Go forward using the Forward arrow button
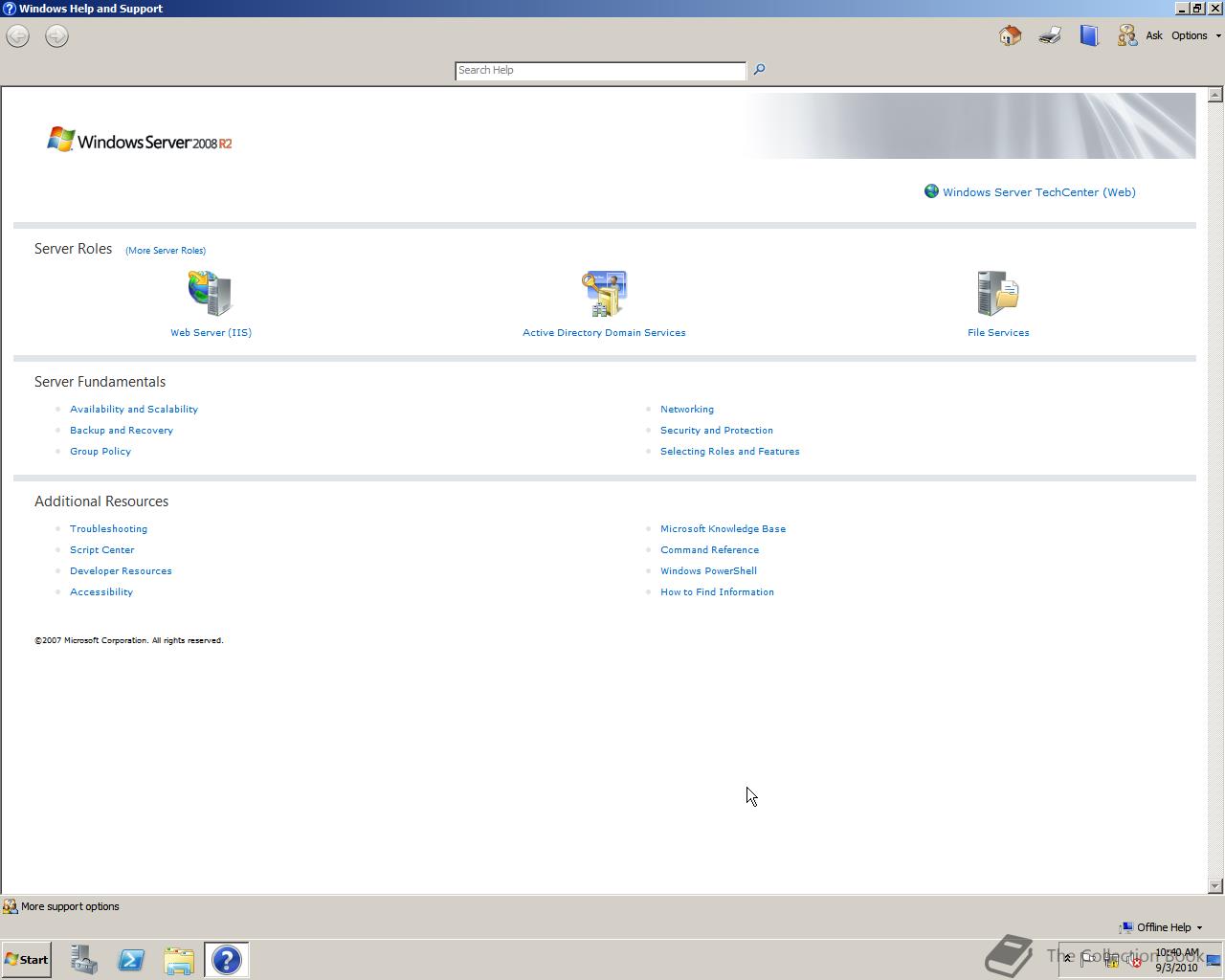This screenshot has height=980, width=1225. [x=56, y=36]
